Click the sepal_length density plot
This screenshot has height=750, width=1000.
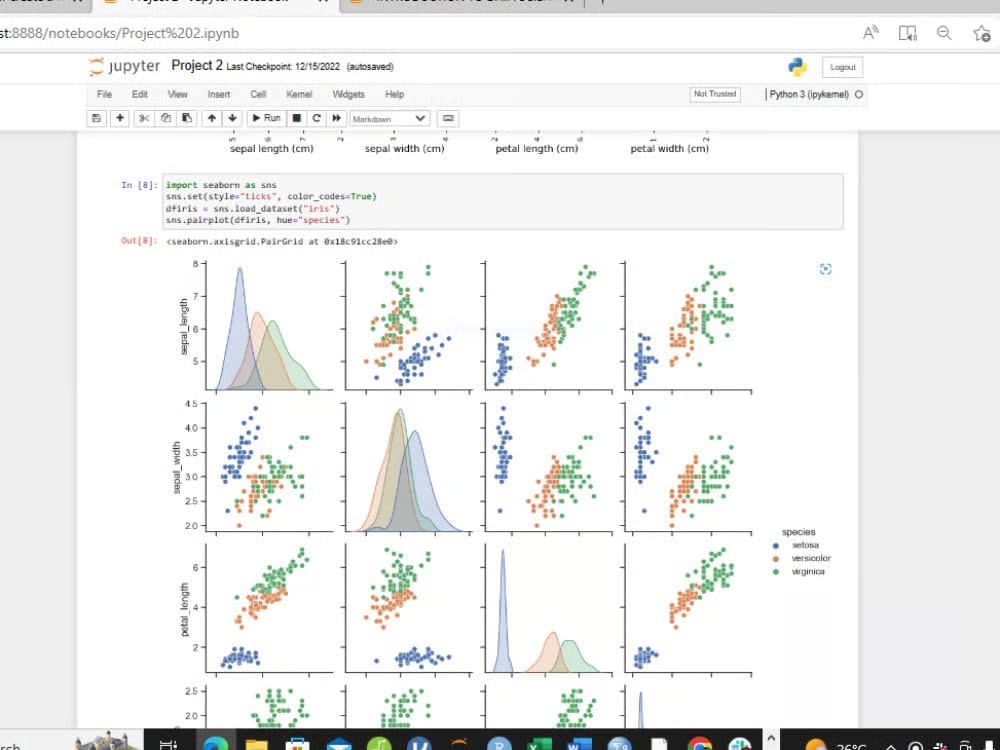pyautogui.click(x=268, y=325)
